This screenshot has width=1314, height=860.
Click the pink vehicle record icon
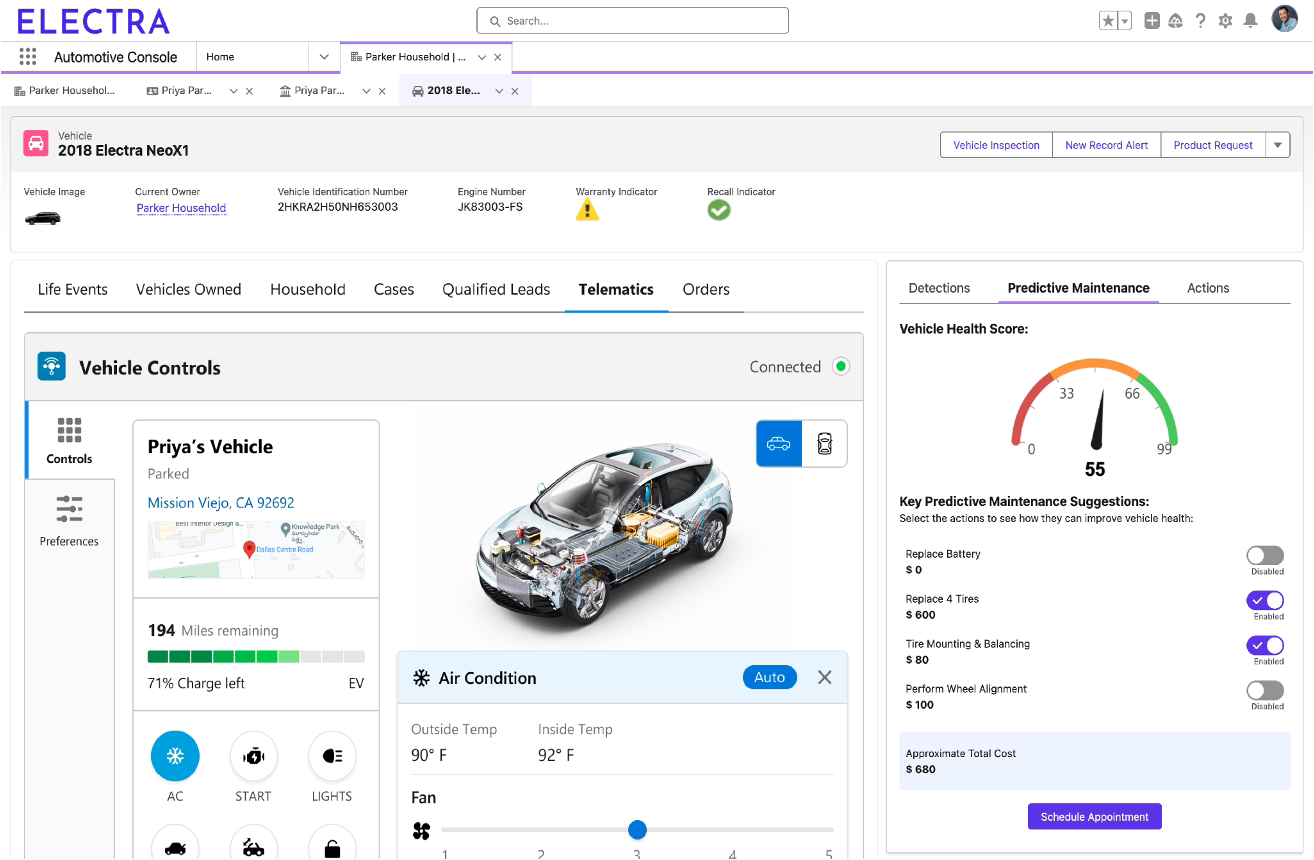pyautogui.click(x=36, y=144)
